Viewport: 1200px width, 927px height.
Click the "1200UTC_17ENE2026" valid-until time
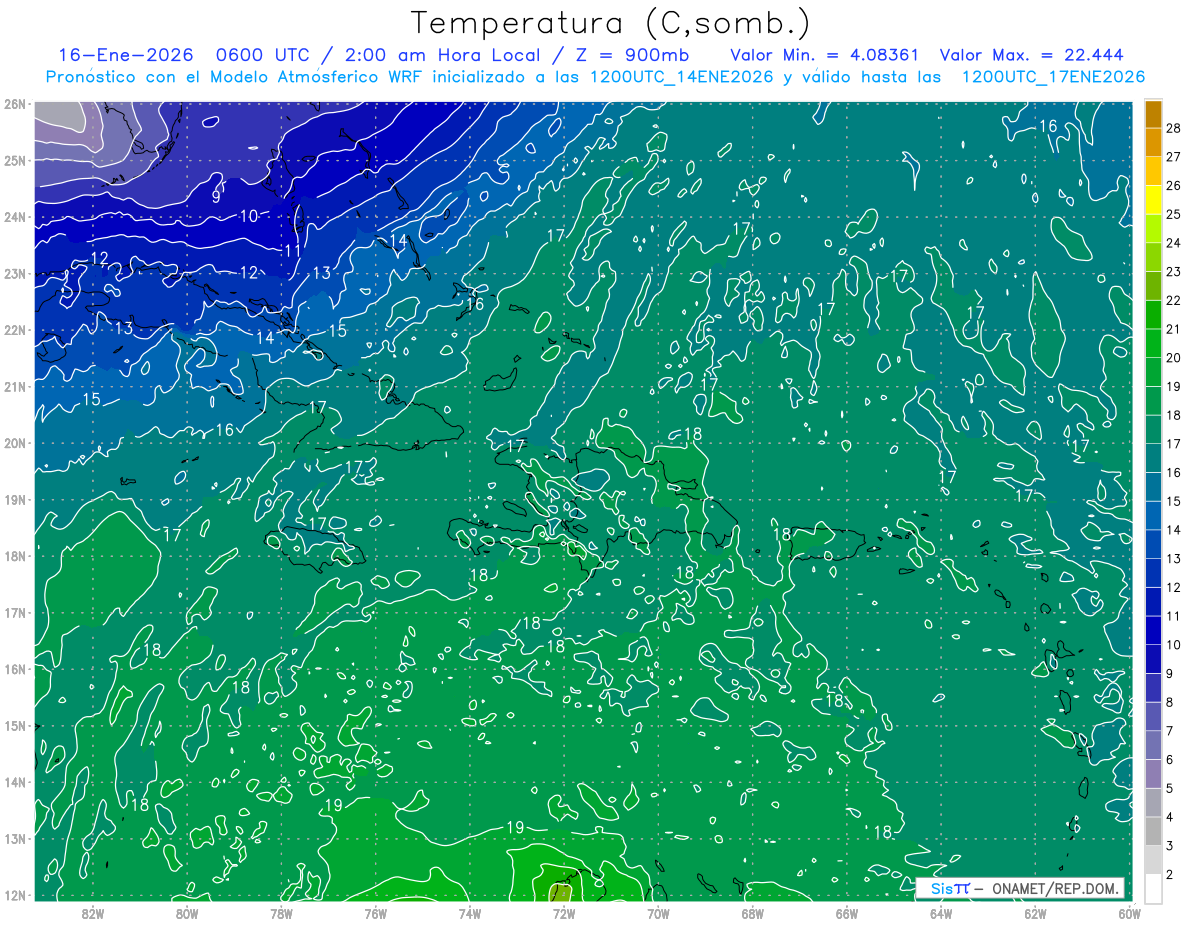(x=1053, y=77)
